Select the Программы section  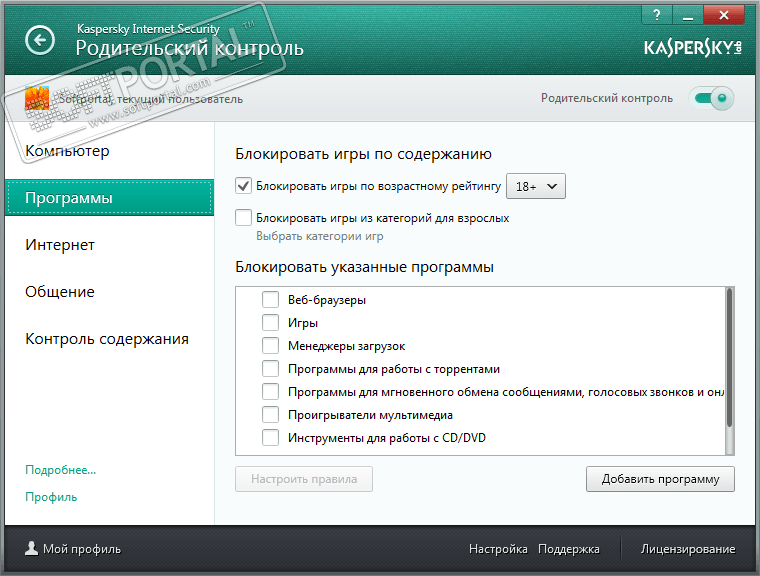110,197
